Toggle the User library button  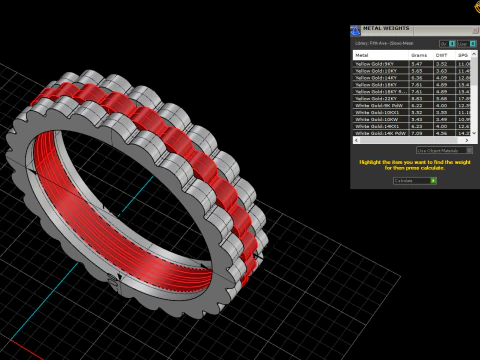[x=467, y=44]
